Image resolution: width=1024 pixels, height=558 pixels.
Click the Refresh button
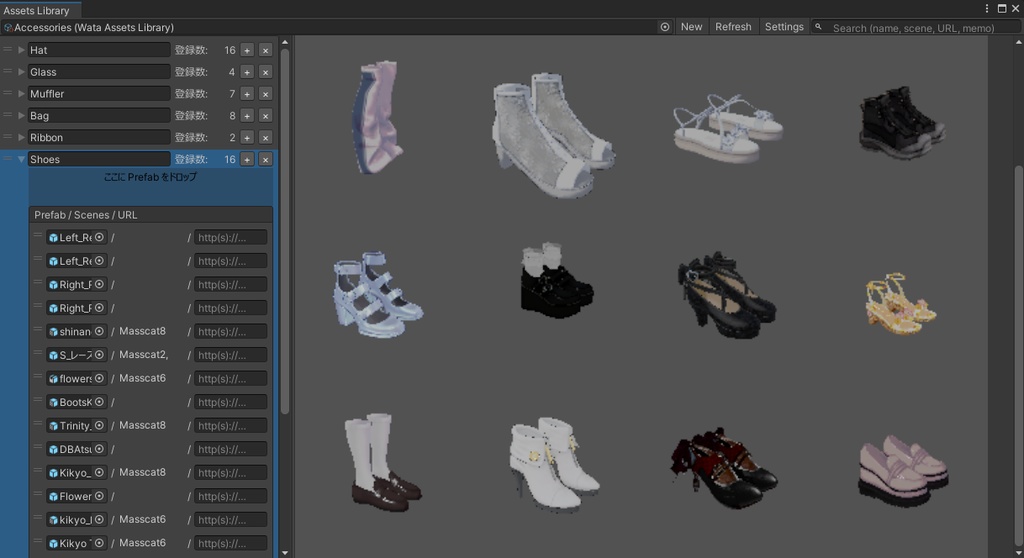point(733,27)
